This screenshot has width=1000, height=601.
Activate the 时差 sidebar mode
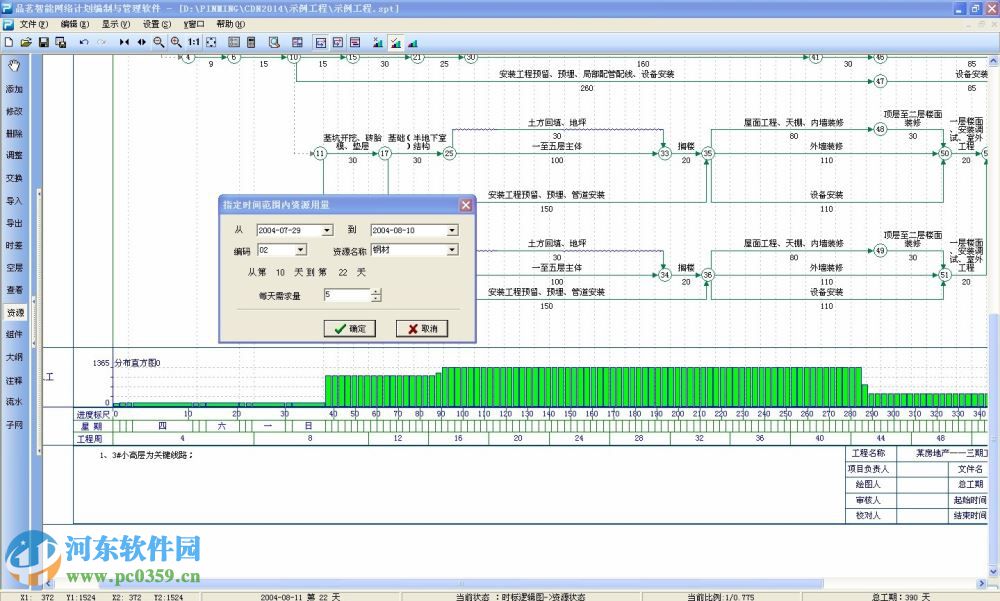pos(14,246)
